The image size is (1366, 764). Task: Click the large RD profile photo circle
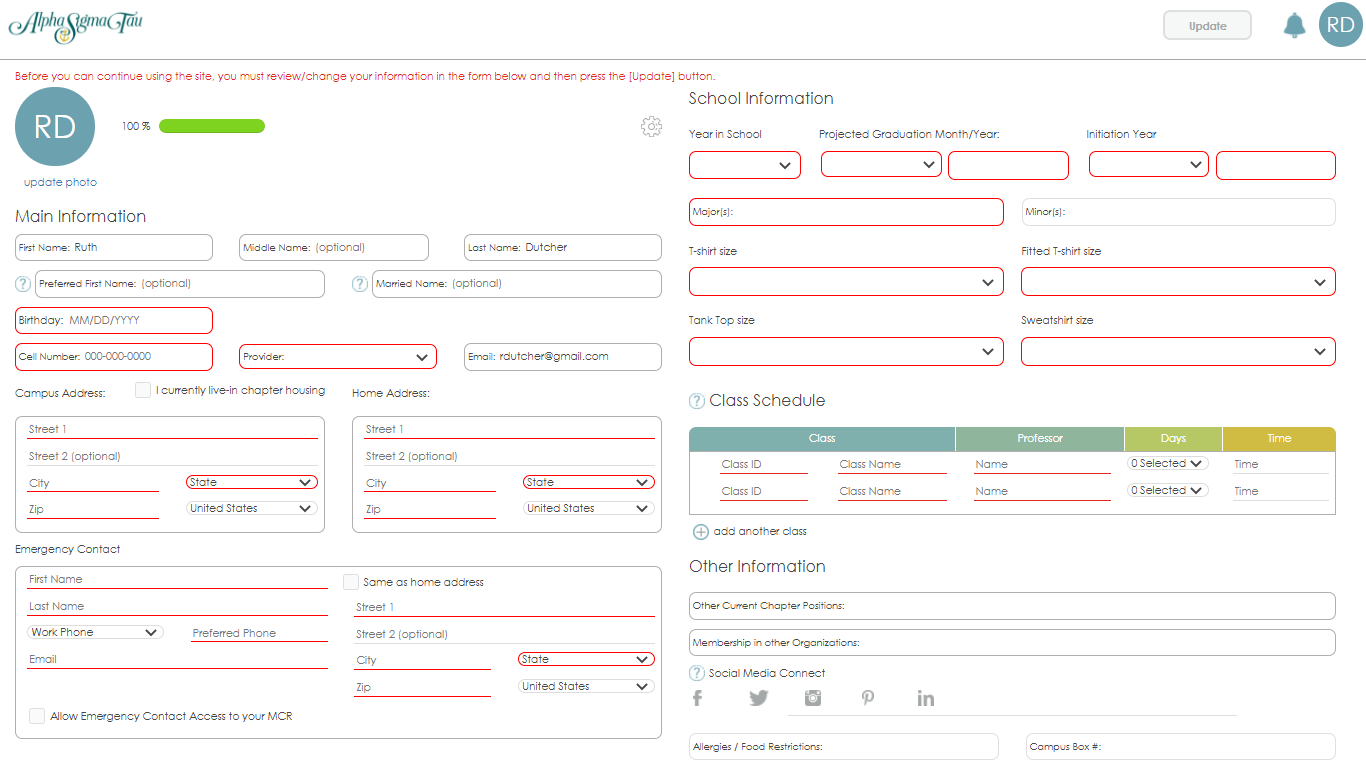(x=55, y=126)
